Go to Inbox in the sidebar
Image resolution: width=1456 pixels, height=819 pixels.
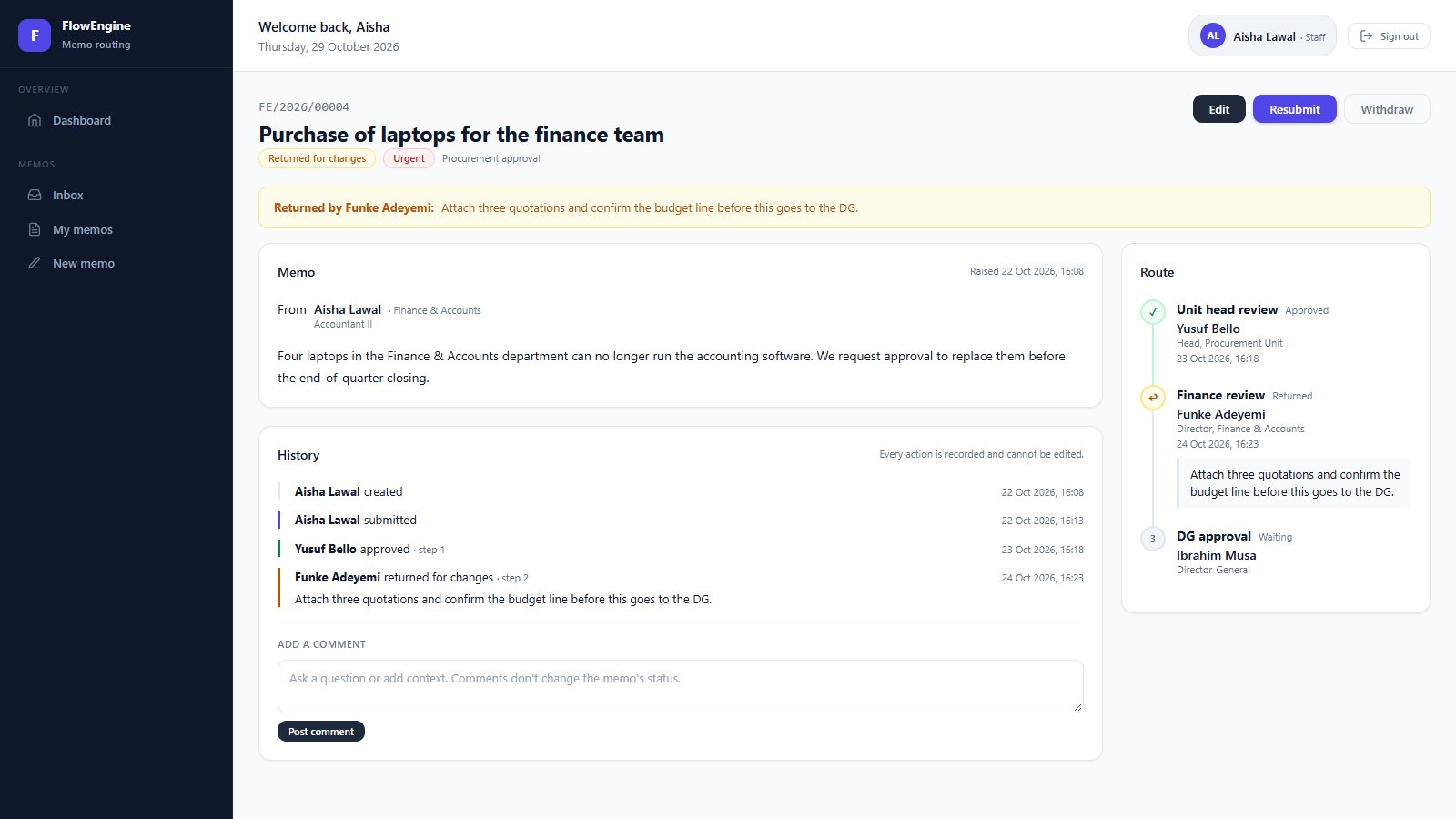tap(116, 195)
